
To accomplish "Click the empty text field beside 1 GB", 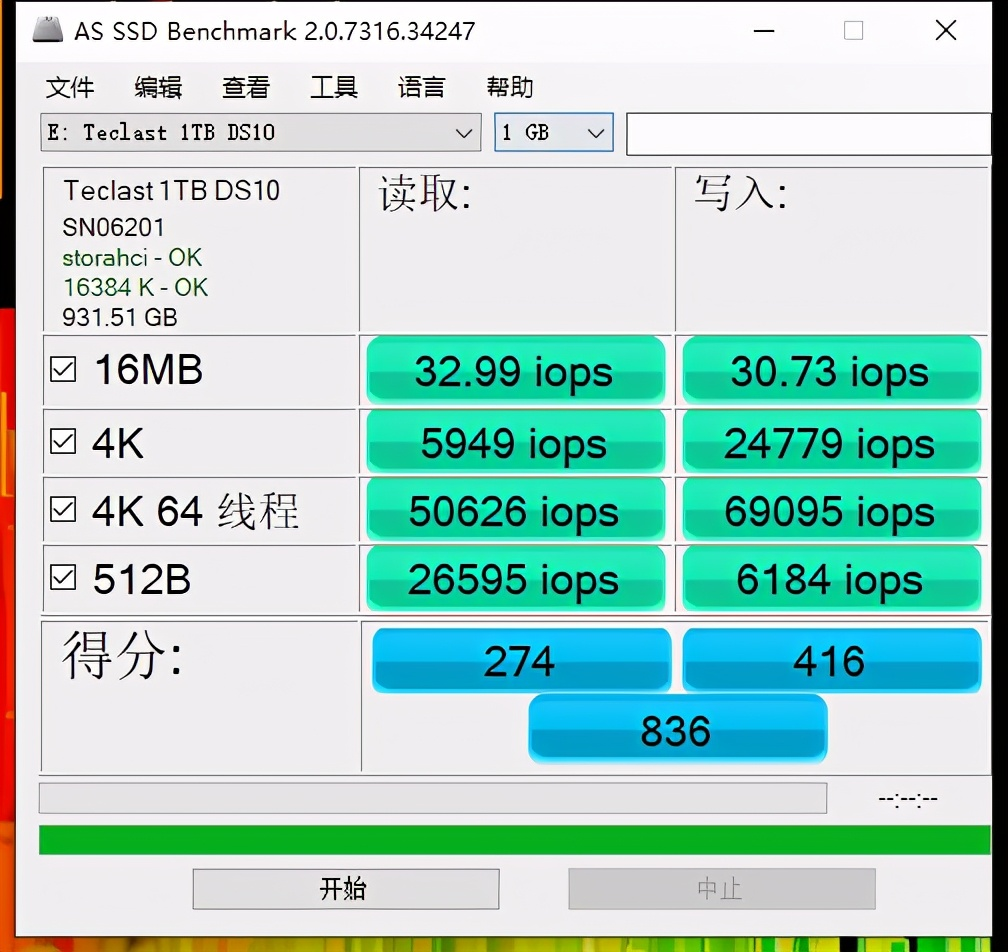I will tap(809, 134).
